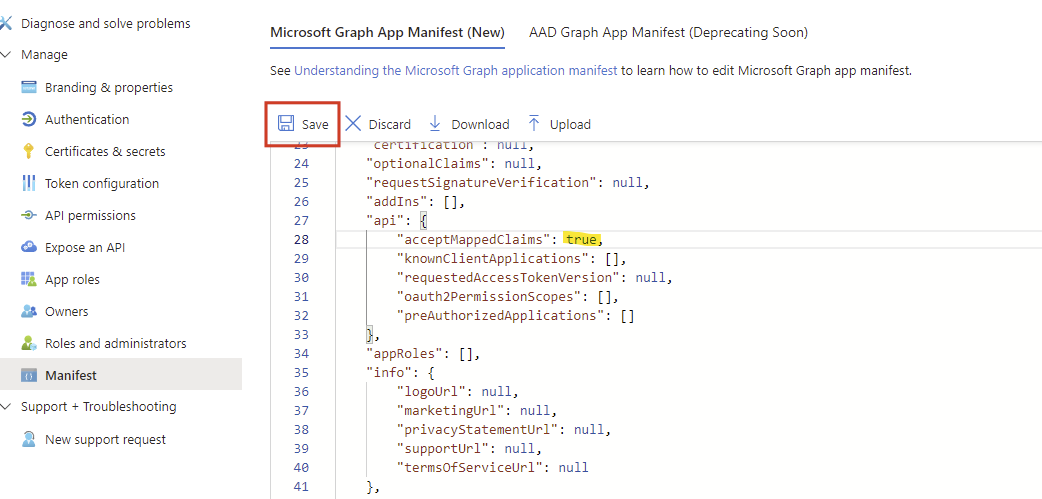Collapse the Support + Troubleshooting section

coord(8,407)
